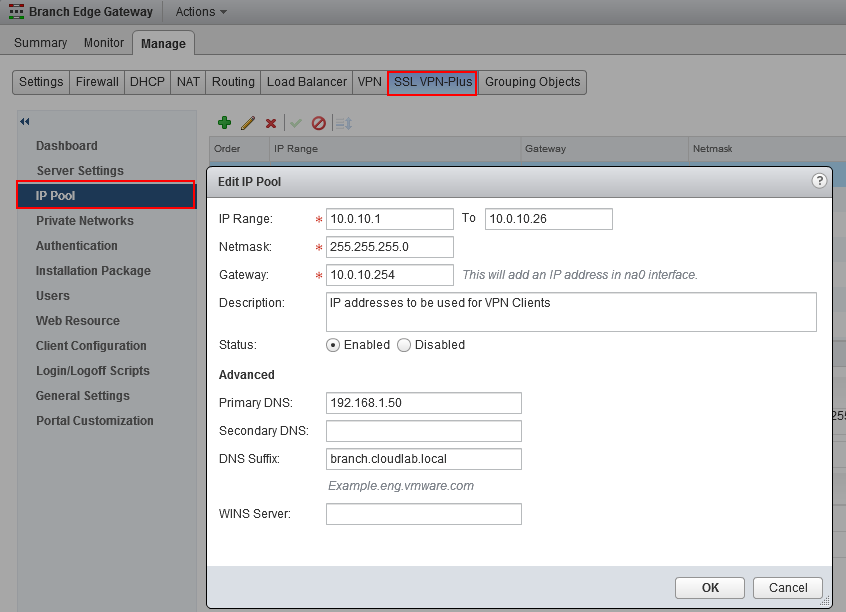Open Server Settings in the sidebar
The image size is (846, 612).
(80, 171)
